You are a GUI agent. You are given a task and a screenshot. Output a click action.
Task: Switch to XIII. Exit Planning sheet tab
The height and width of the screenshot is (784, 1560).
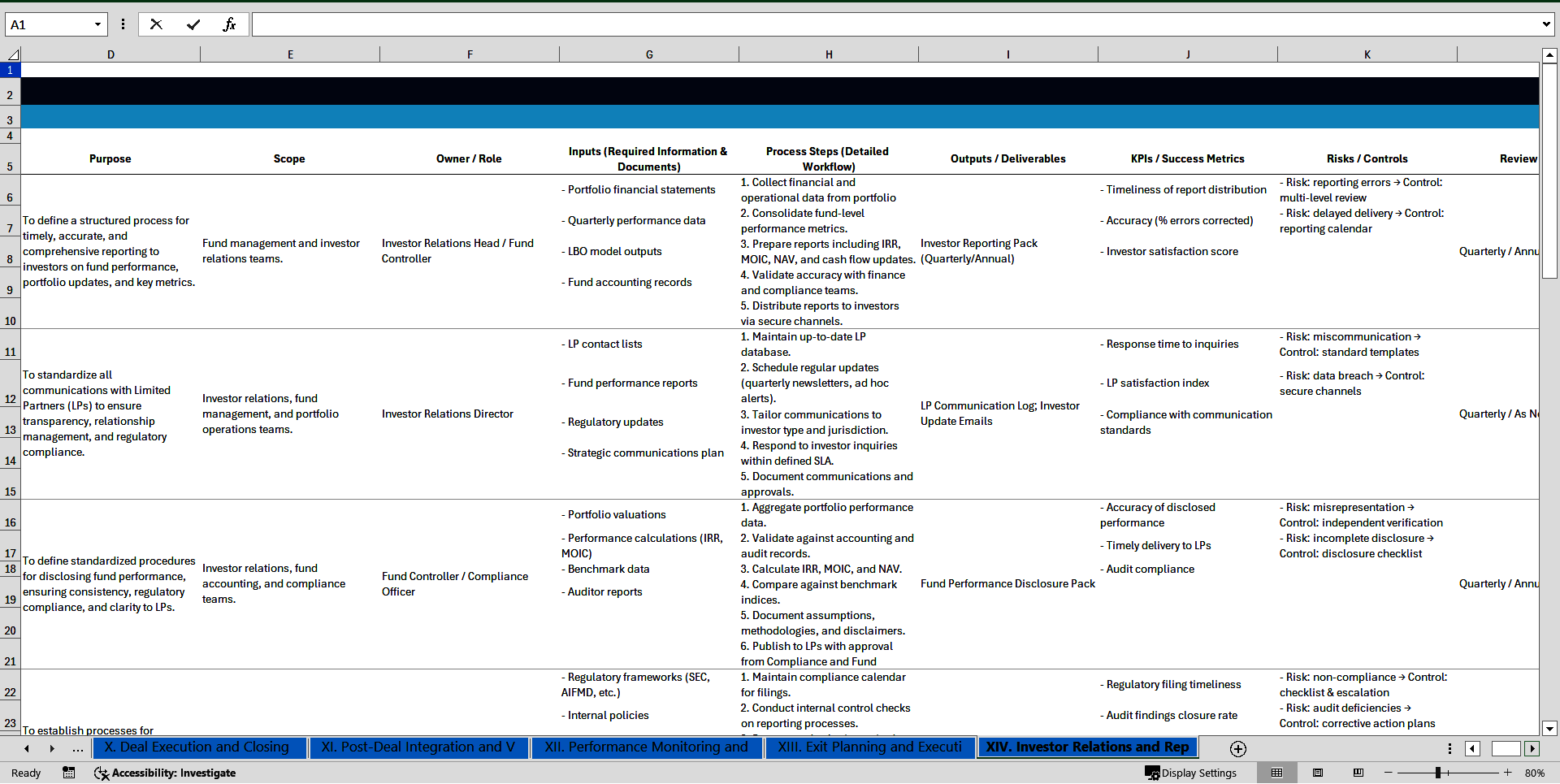[869, 747]
